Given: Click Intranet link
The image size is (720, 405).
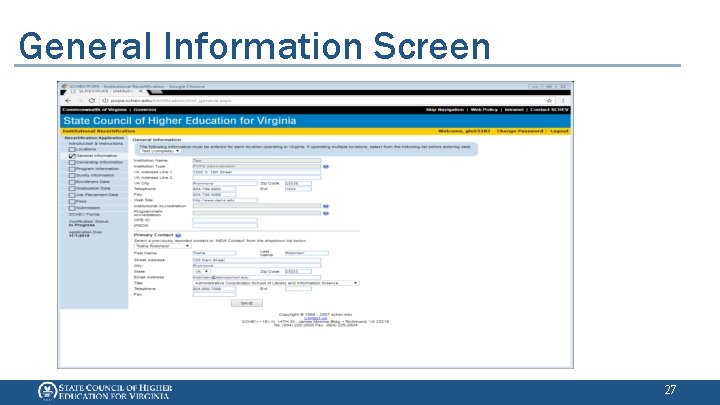Looking at the screenshot, I should [514, 110].
